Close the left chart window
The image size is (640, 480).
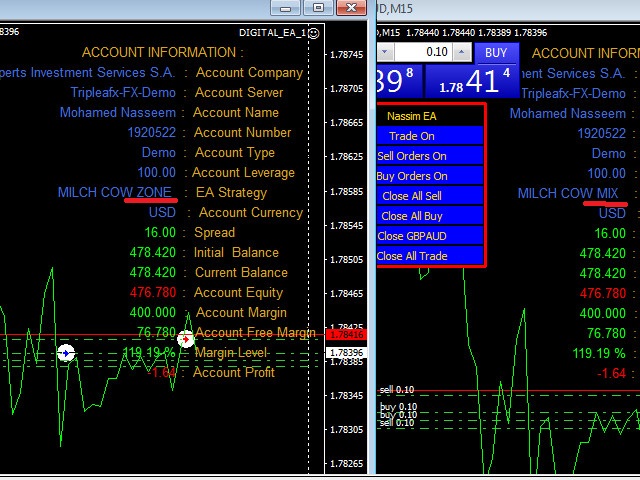click(351, 8)
